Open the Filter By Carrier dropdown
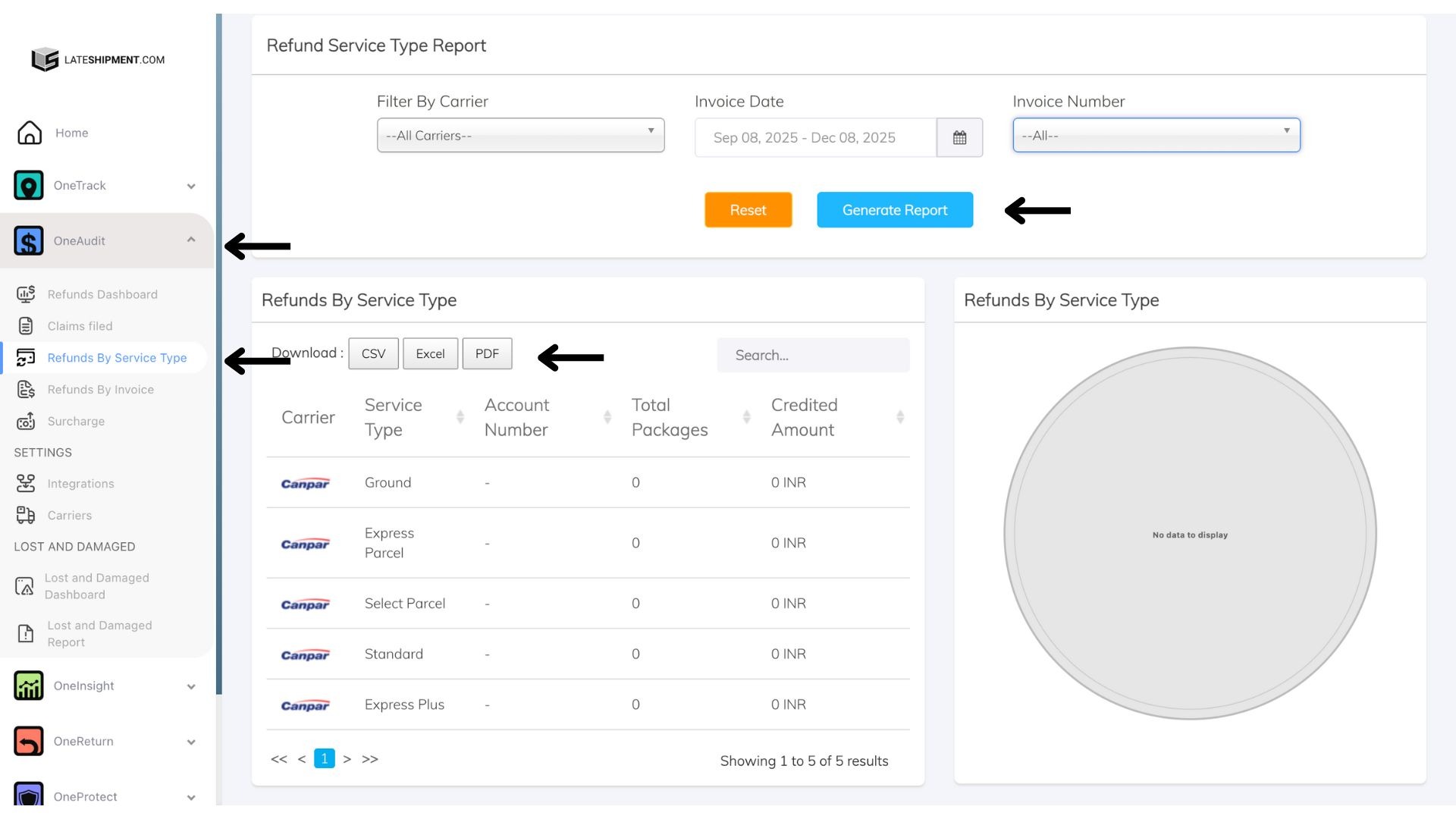 point(520,136)
